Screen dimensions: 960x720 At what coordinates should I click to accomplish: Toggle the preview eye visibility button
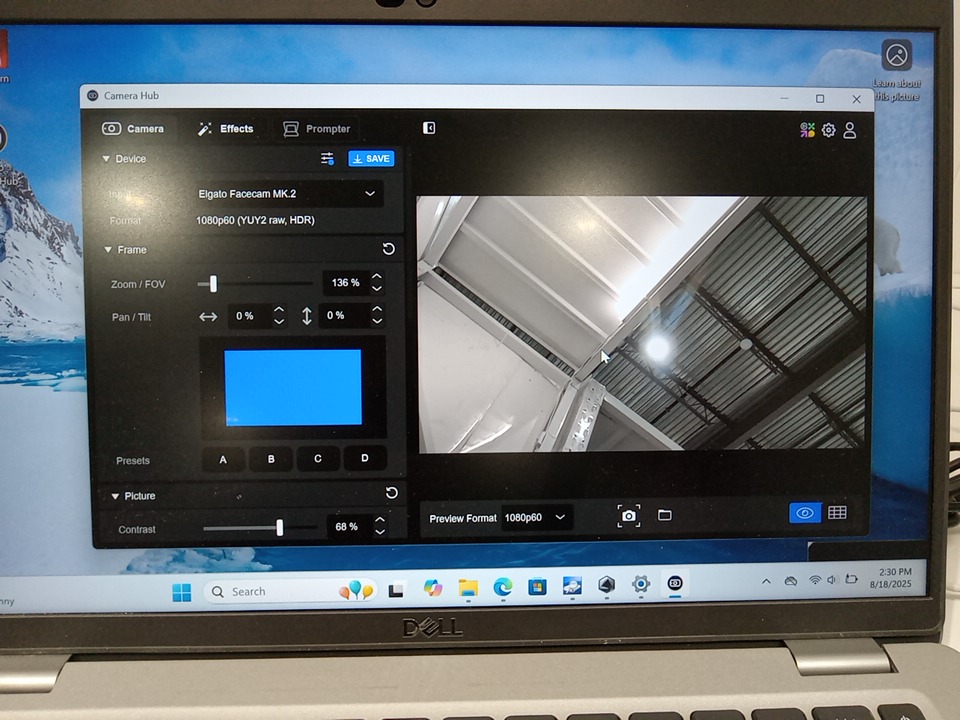point(804,513)
